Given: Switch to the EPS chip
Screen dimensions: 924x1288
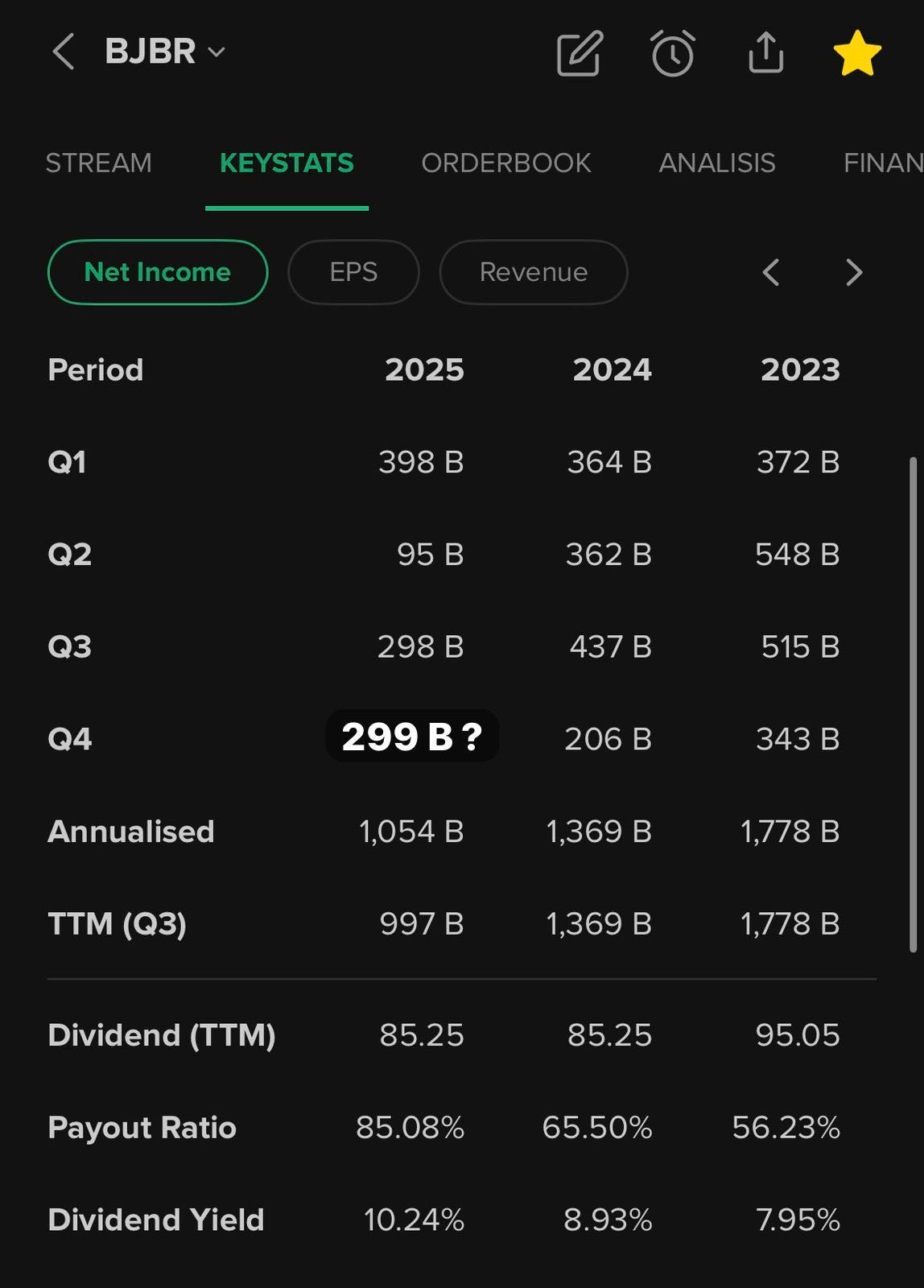Looking at the screenshot, I should pos(353,272).
